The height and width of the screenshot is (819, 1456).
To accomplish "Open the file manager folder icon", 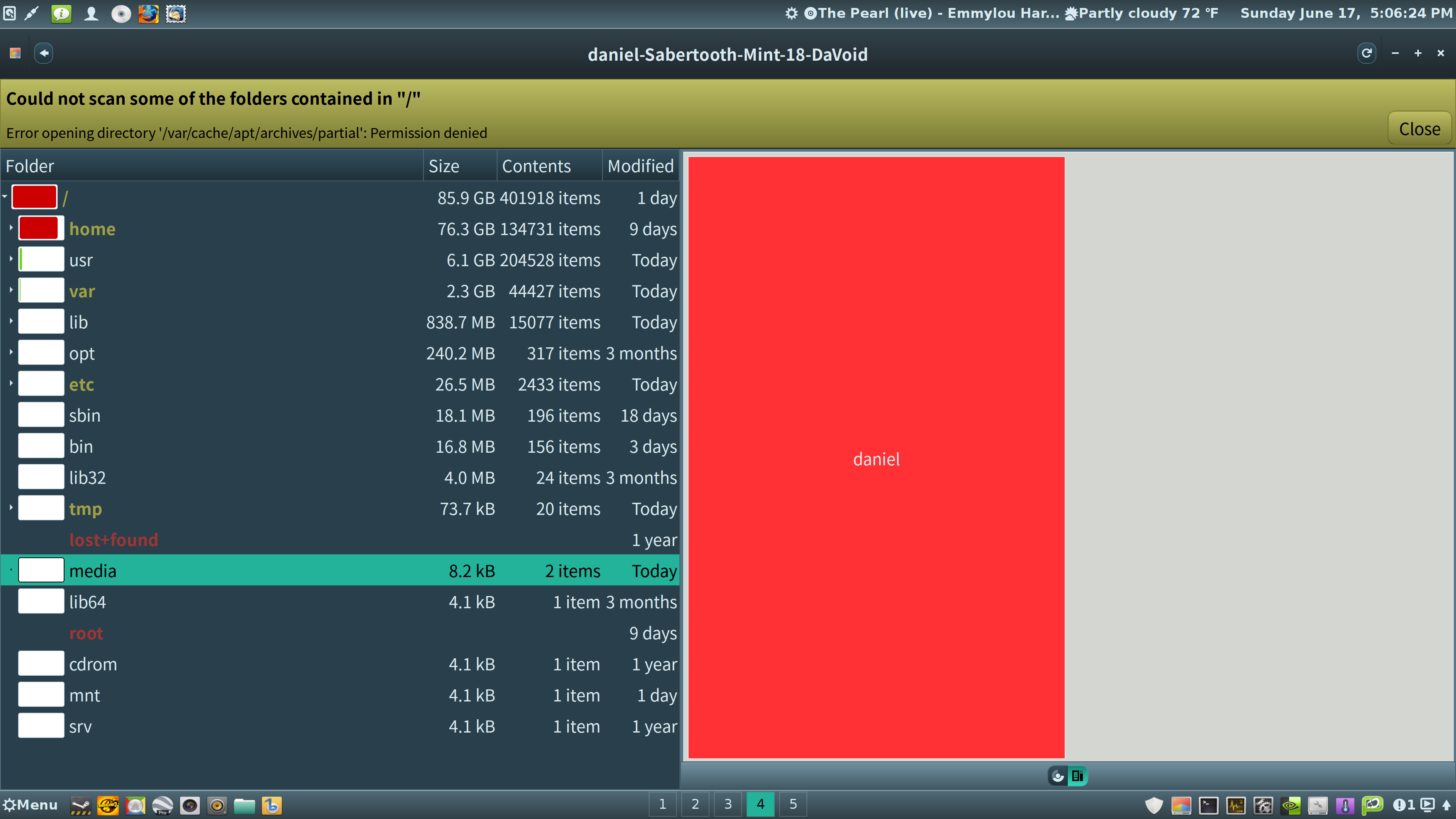I will [244, 805].
